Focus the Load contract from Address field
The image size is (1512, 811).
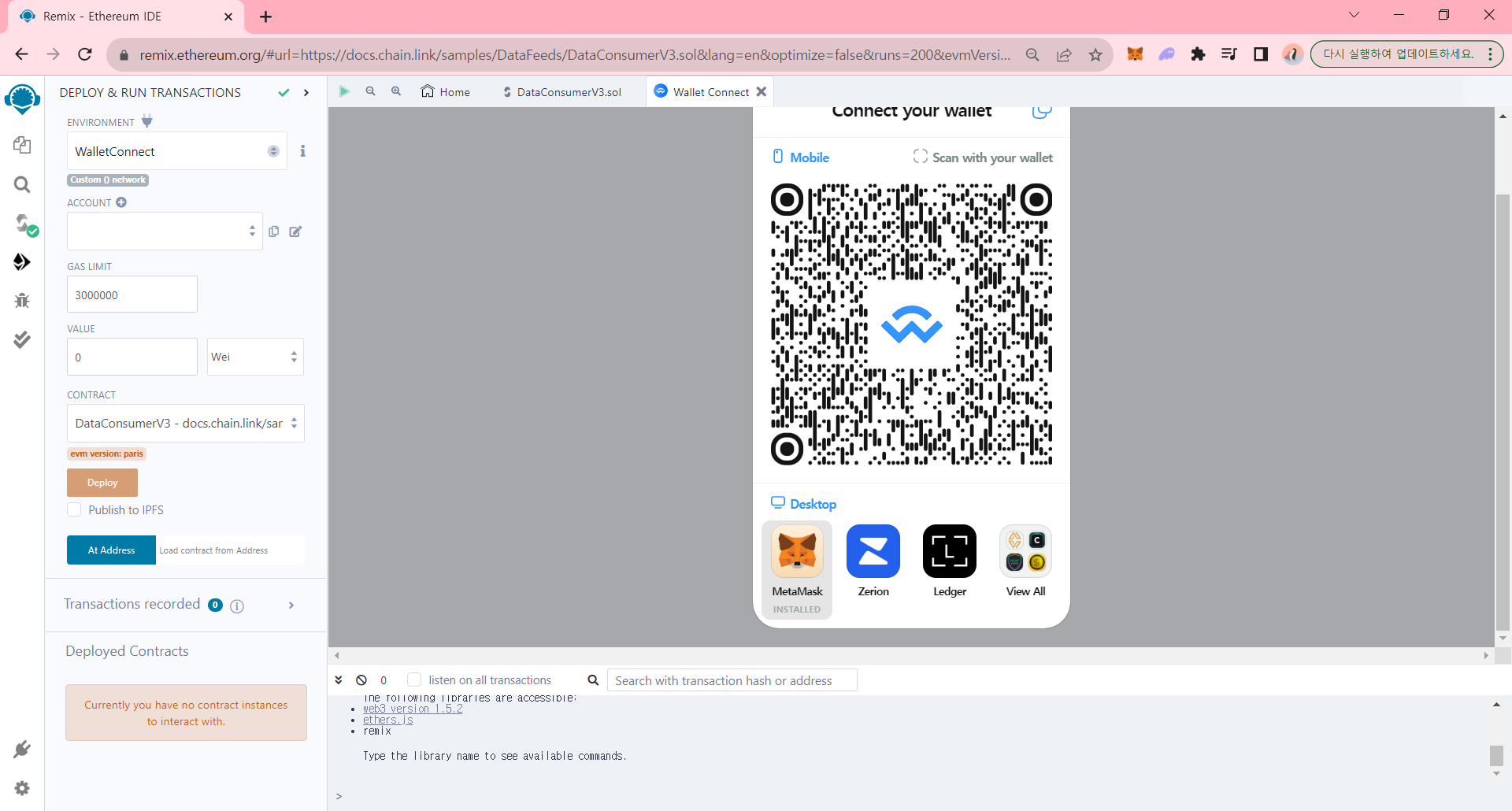(x=230, y=550)
